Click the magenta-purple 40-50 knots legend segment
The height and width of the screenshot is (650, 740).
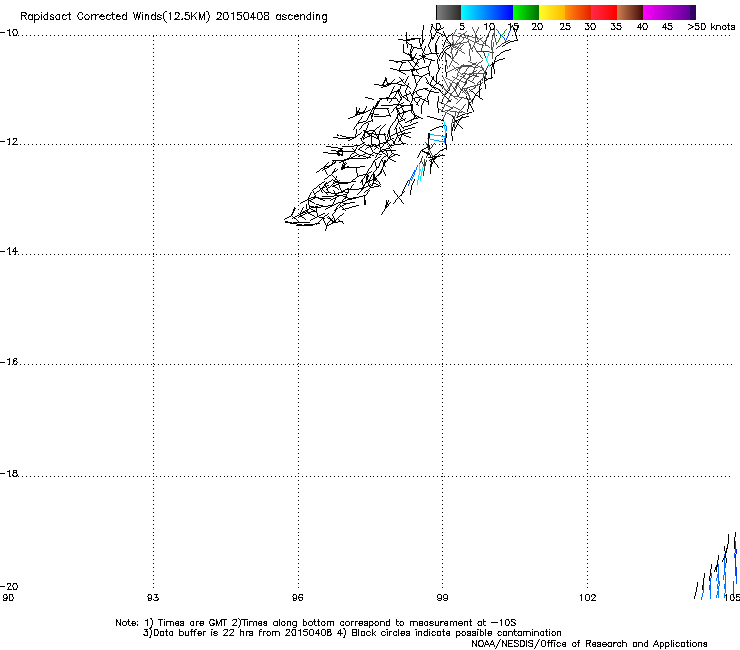coord(669,12)
